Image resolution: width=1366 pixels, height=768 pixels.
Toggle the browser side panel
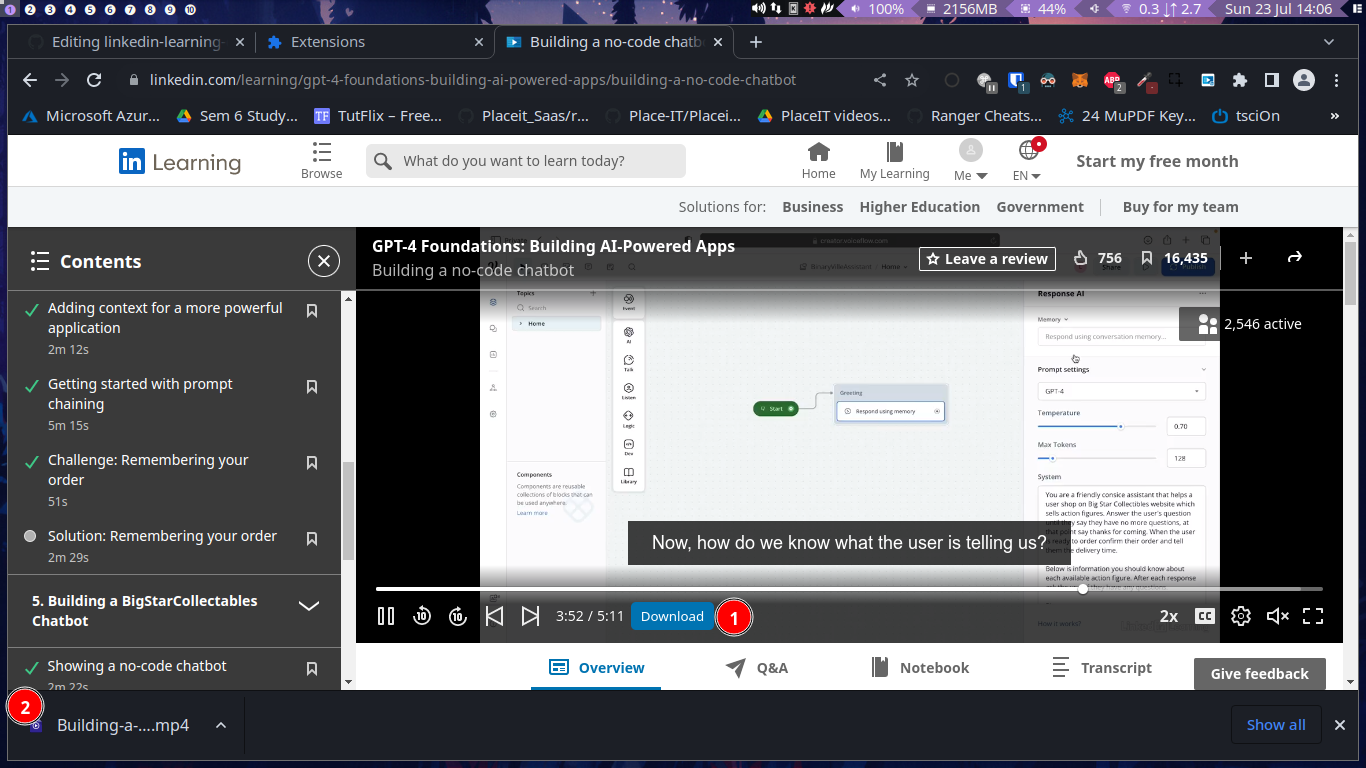point(1271,80)
